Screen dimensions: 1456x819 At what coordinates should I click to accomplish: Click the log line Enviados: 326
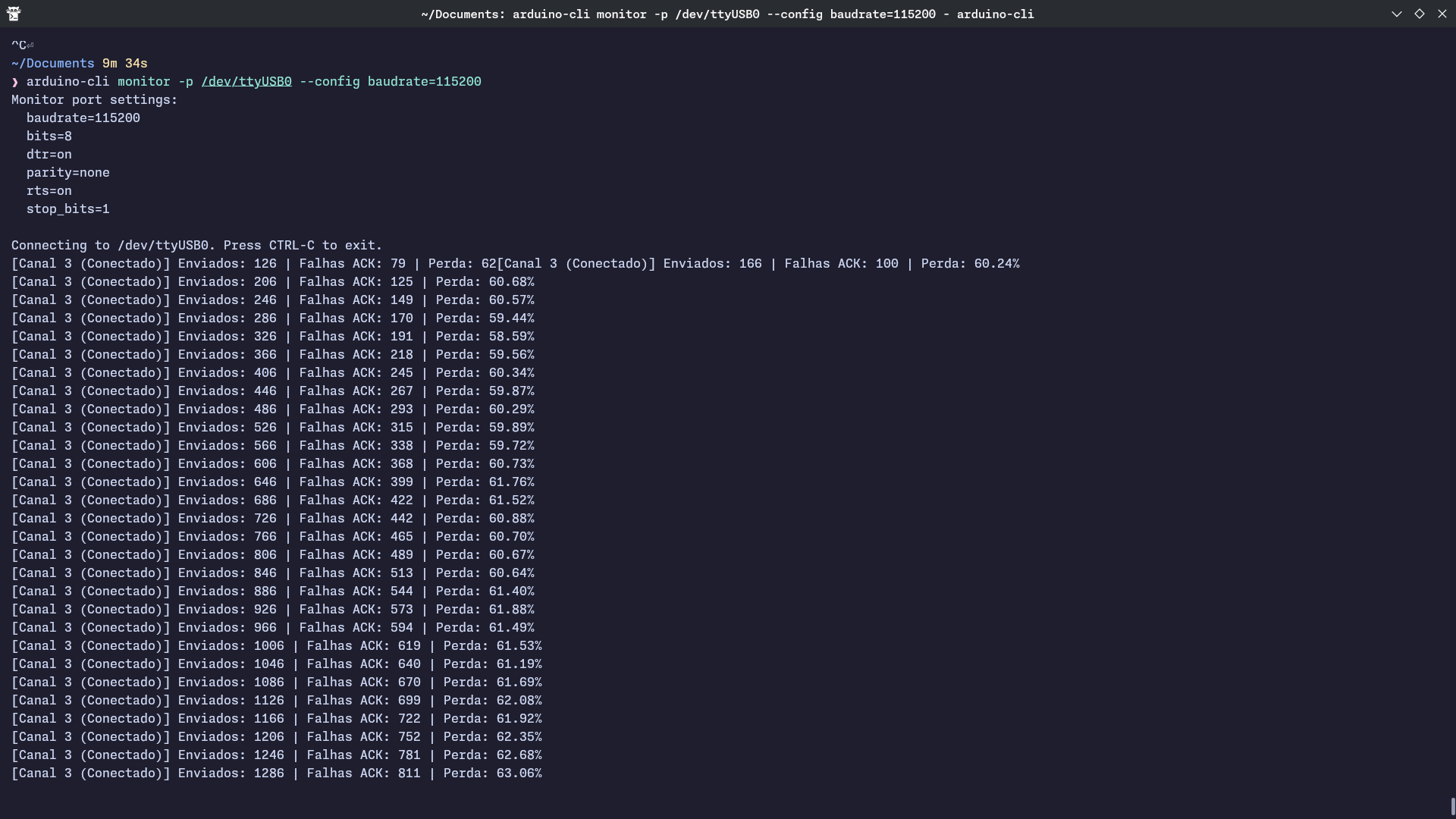(x=273, y=336)
